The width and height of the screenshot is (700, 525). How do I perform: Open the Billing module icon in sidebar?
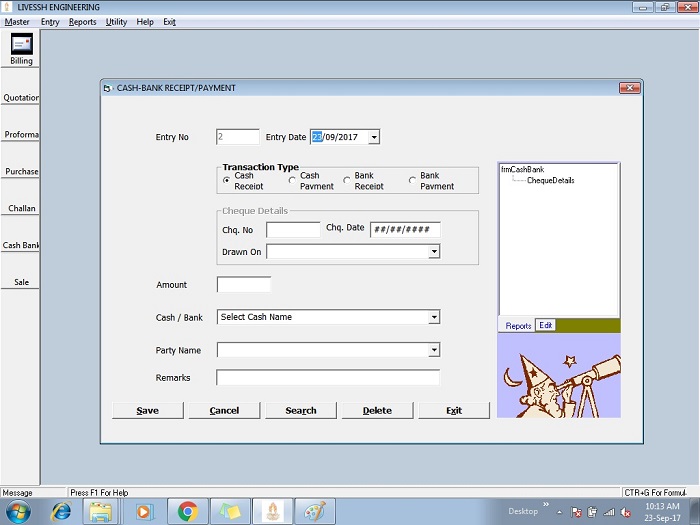coord(21,44)
